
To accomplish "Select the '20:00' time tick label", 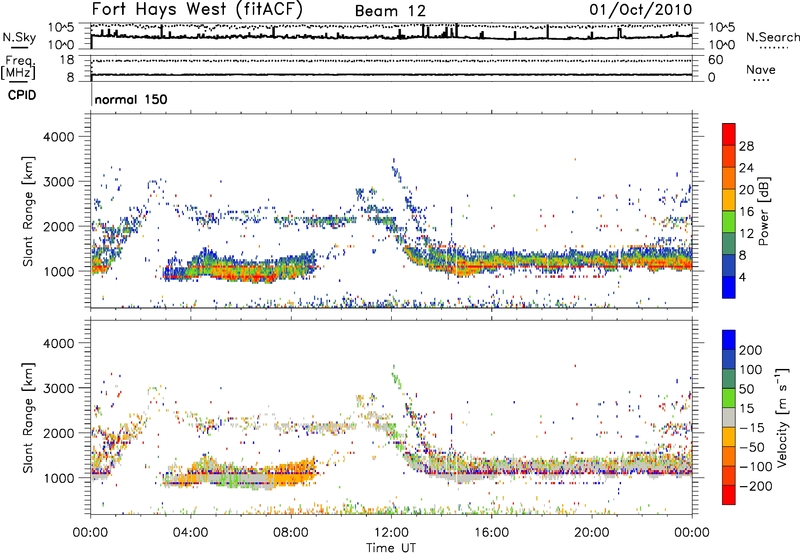I will point(591,533).
